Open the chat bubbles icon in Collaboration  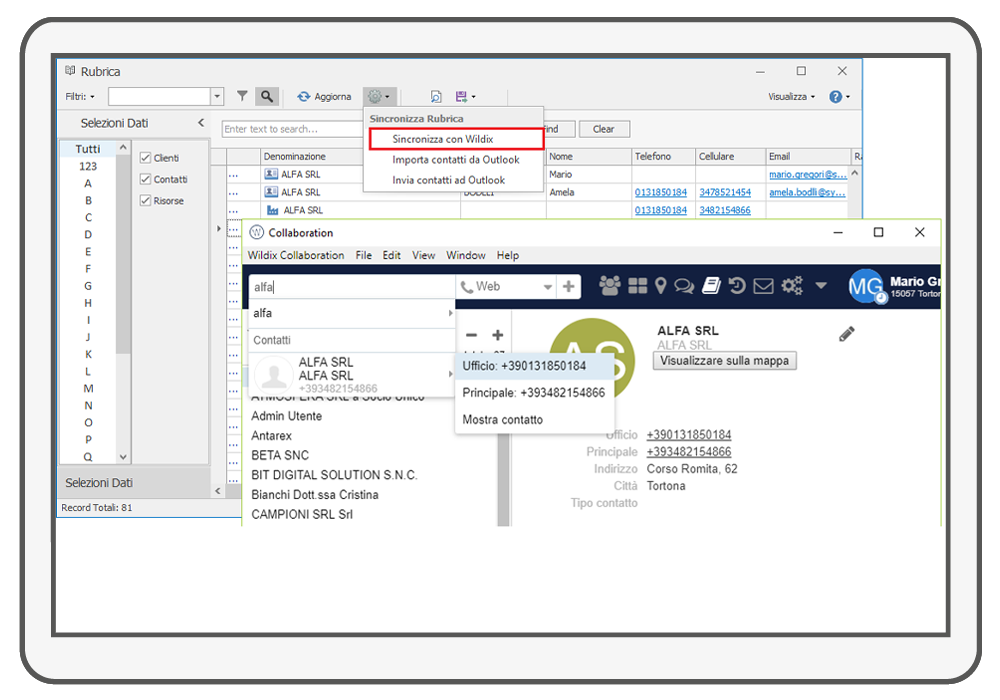pyautogui.click(x=684, y=286)
